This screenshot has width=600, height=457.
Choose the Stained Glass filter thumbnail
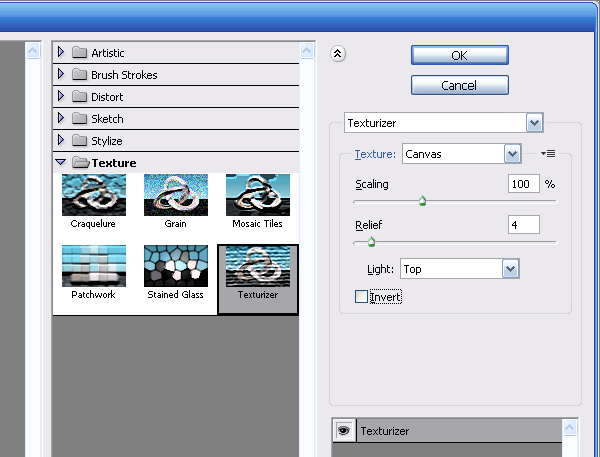[x=176, y=266]
